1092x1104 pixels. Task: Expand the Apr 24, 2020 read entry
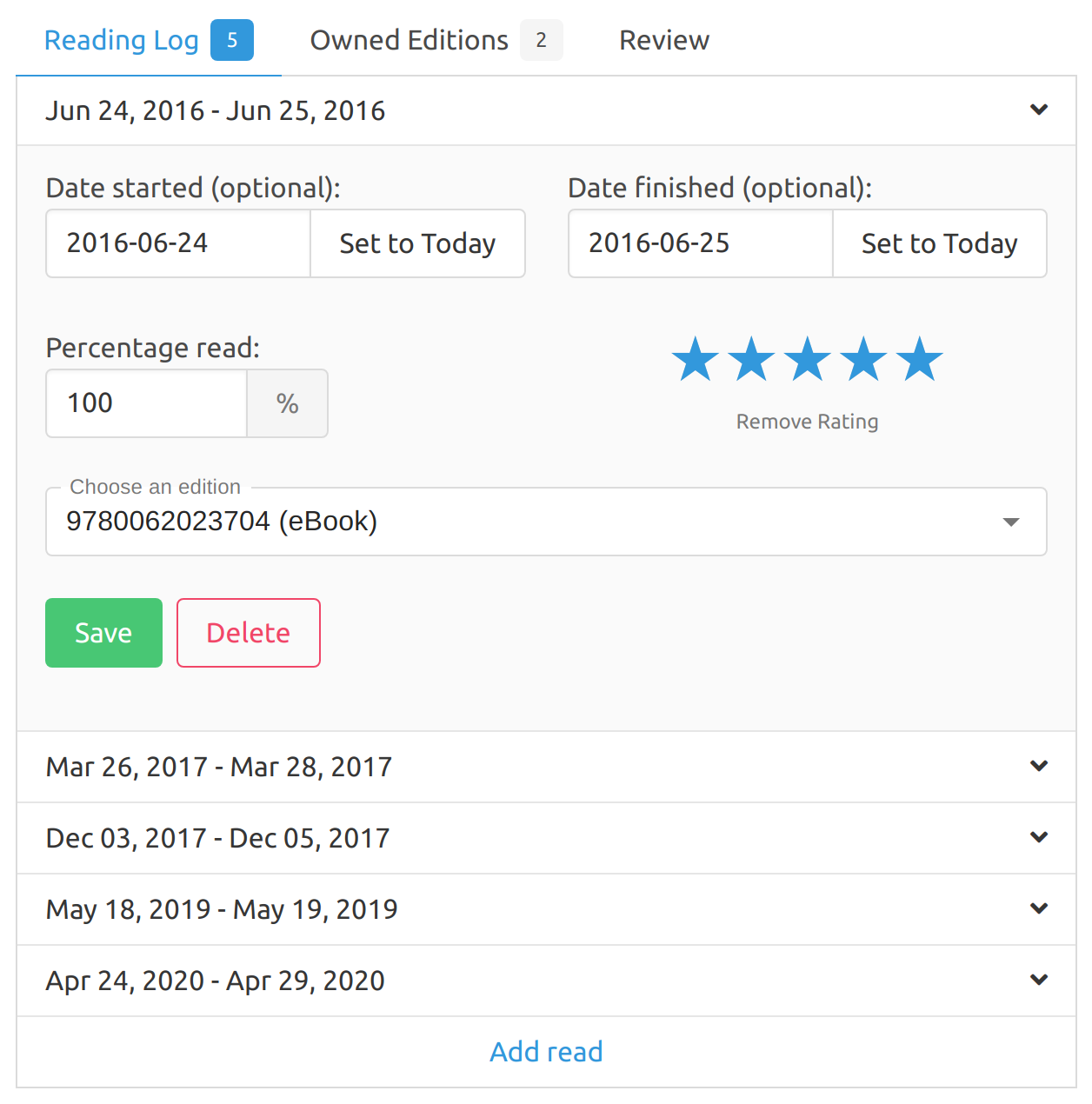(1038, 981)
